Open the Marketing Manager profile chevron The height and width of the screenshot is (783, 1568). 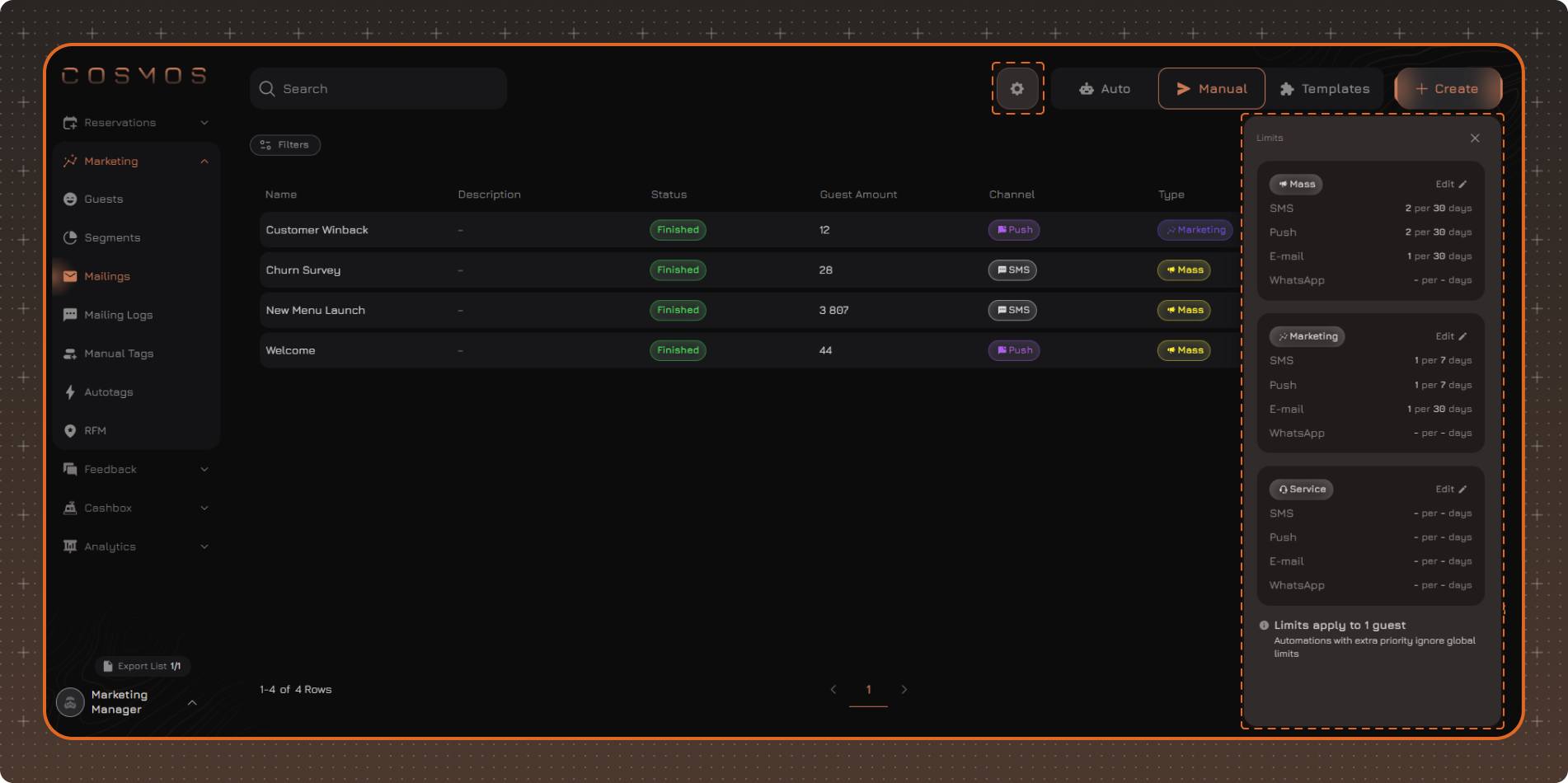[192, 702]
